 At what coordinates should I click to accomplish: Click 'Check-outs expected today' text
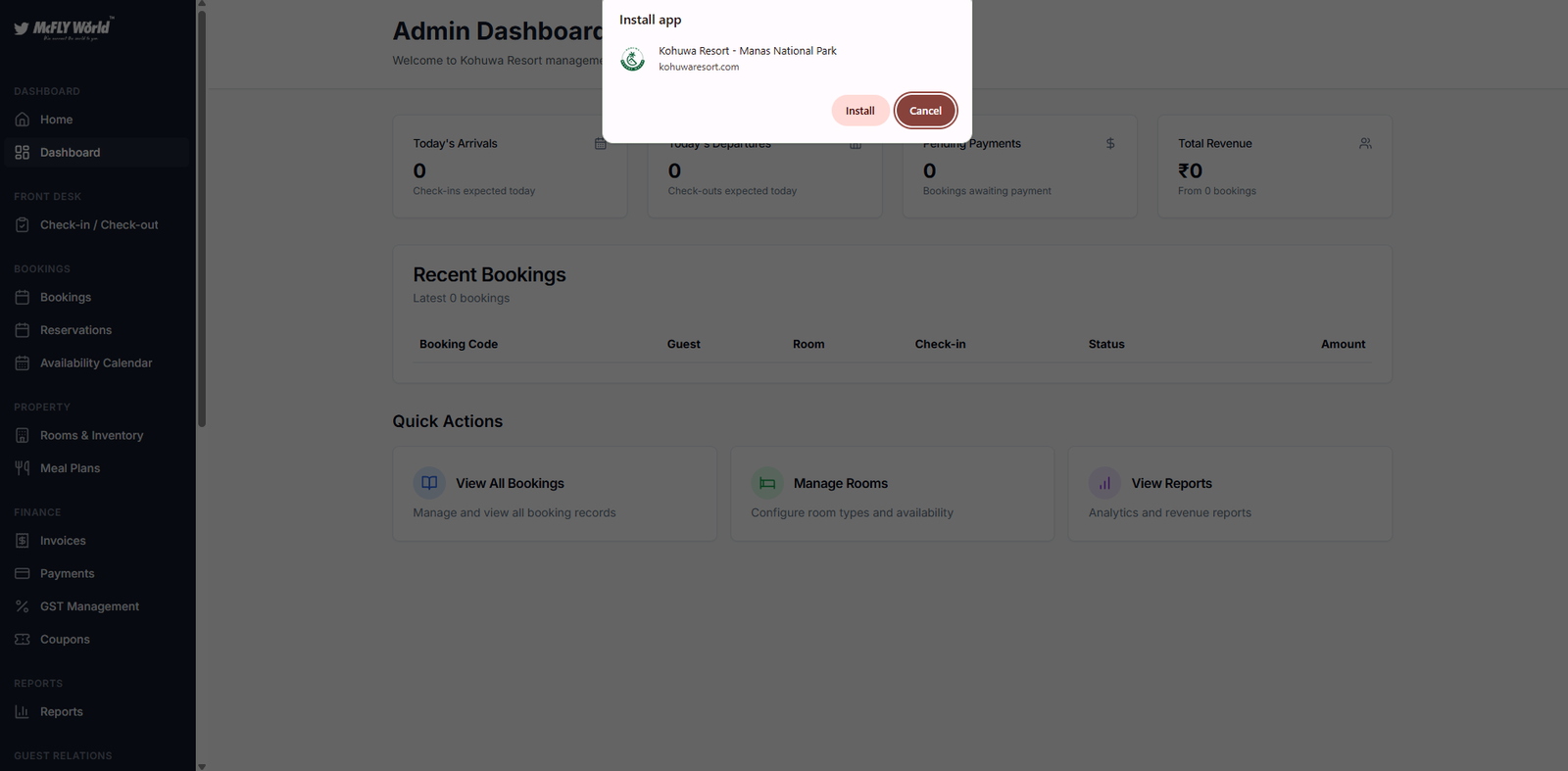(x=732, y=191)
